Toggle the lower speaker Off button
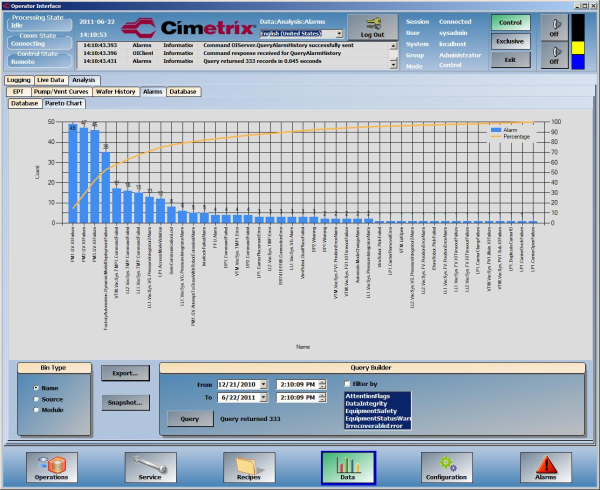The width and height of the screenshot is (600, 490). [554, 55]
